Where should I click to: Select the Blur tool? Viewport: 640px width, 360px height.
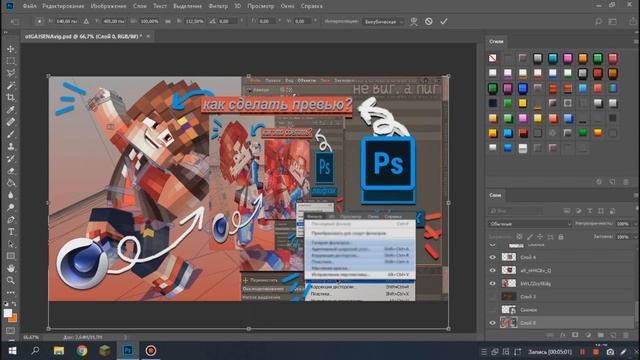pos(11,195)
